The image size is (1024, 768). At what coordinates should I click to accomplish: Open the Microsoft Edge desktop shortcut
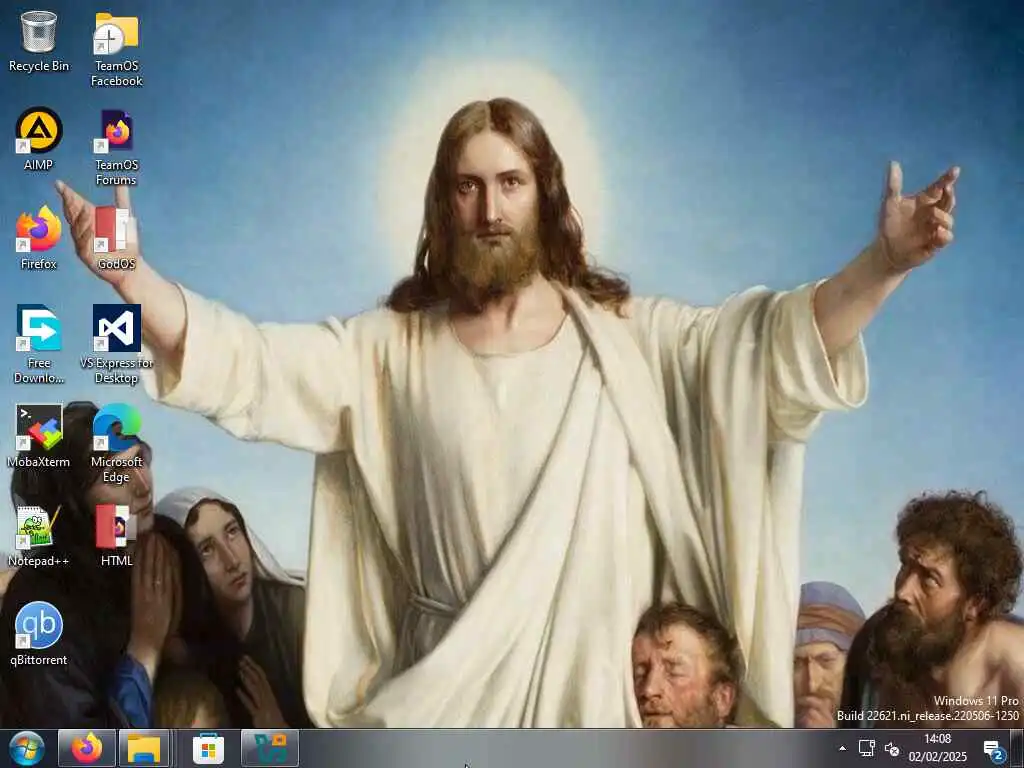coord(116,443)
